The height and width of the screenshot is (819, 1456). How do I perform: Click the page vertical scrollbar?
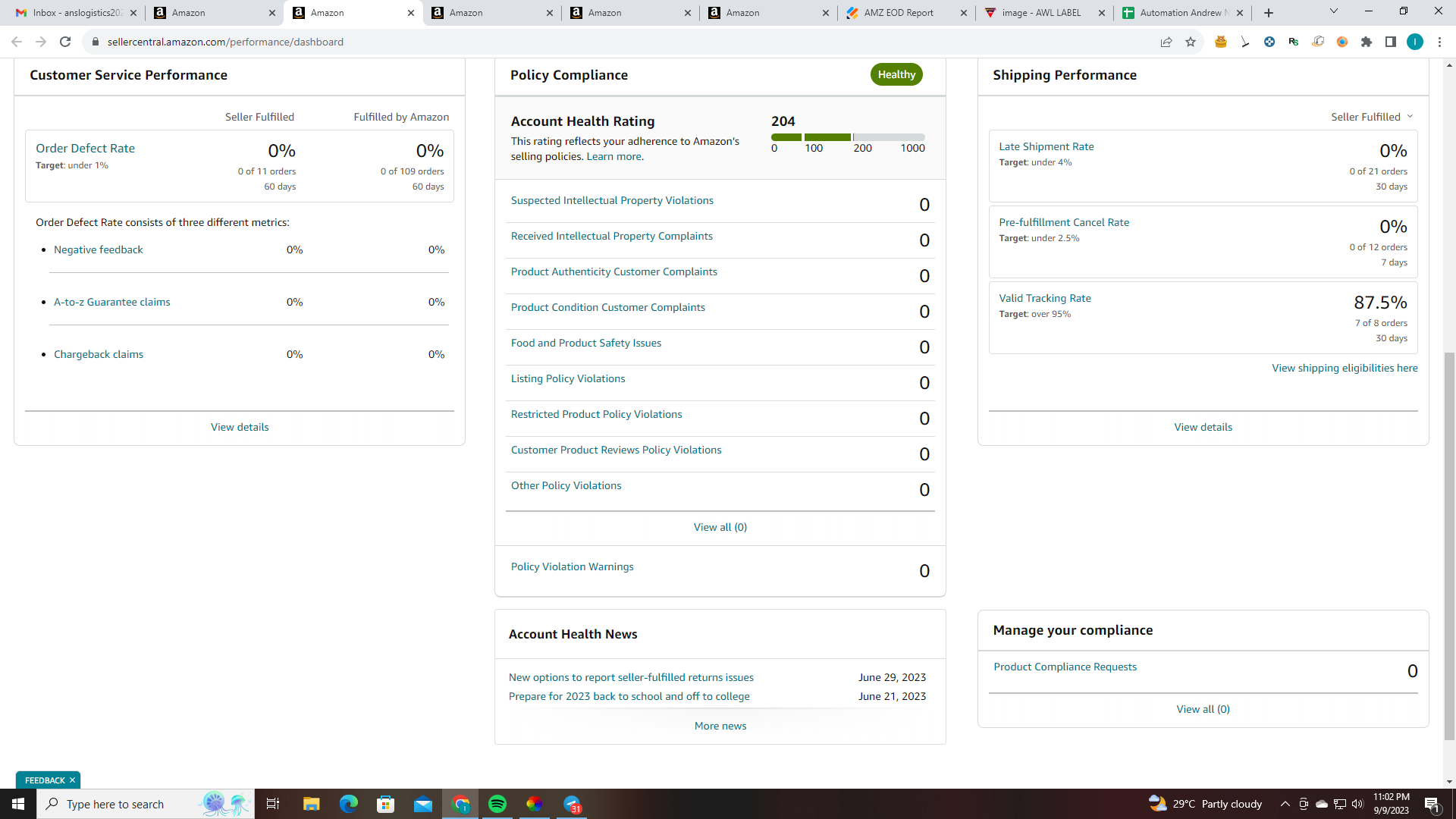click(x=1449, y=546)
